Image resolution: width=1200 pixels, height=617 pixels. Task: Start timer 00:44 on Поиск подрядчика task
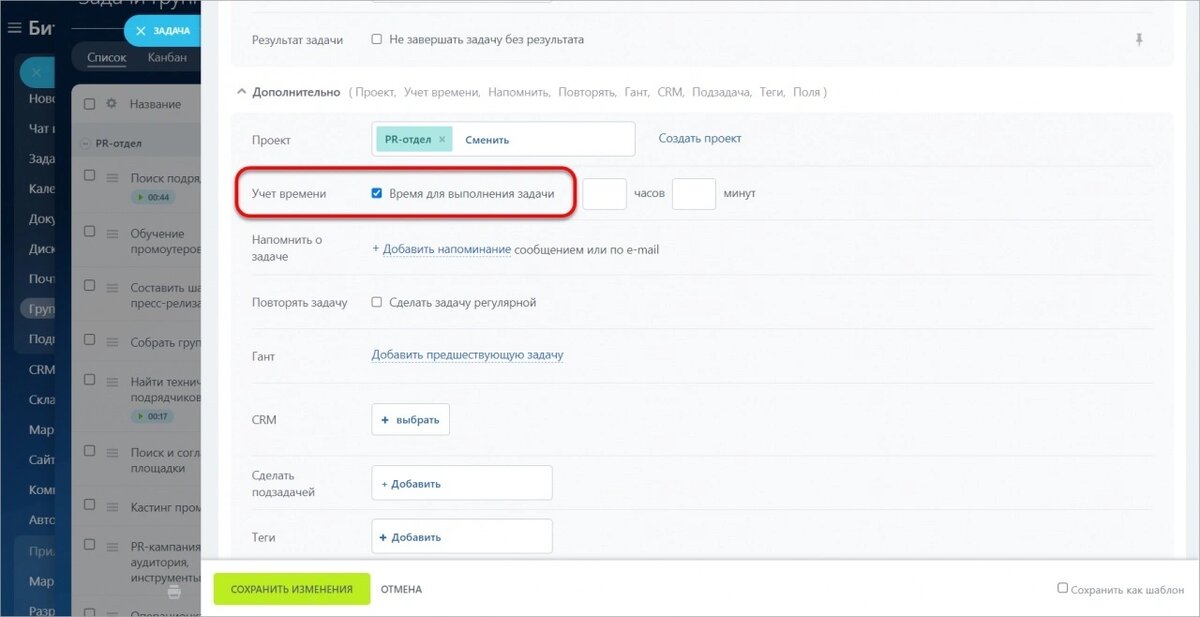153,198
